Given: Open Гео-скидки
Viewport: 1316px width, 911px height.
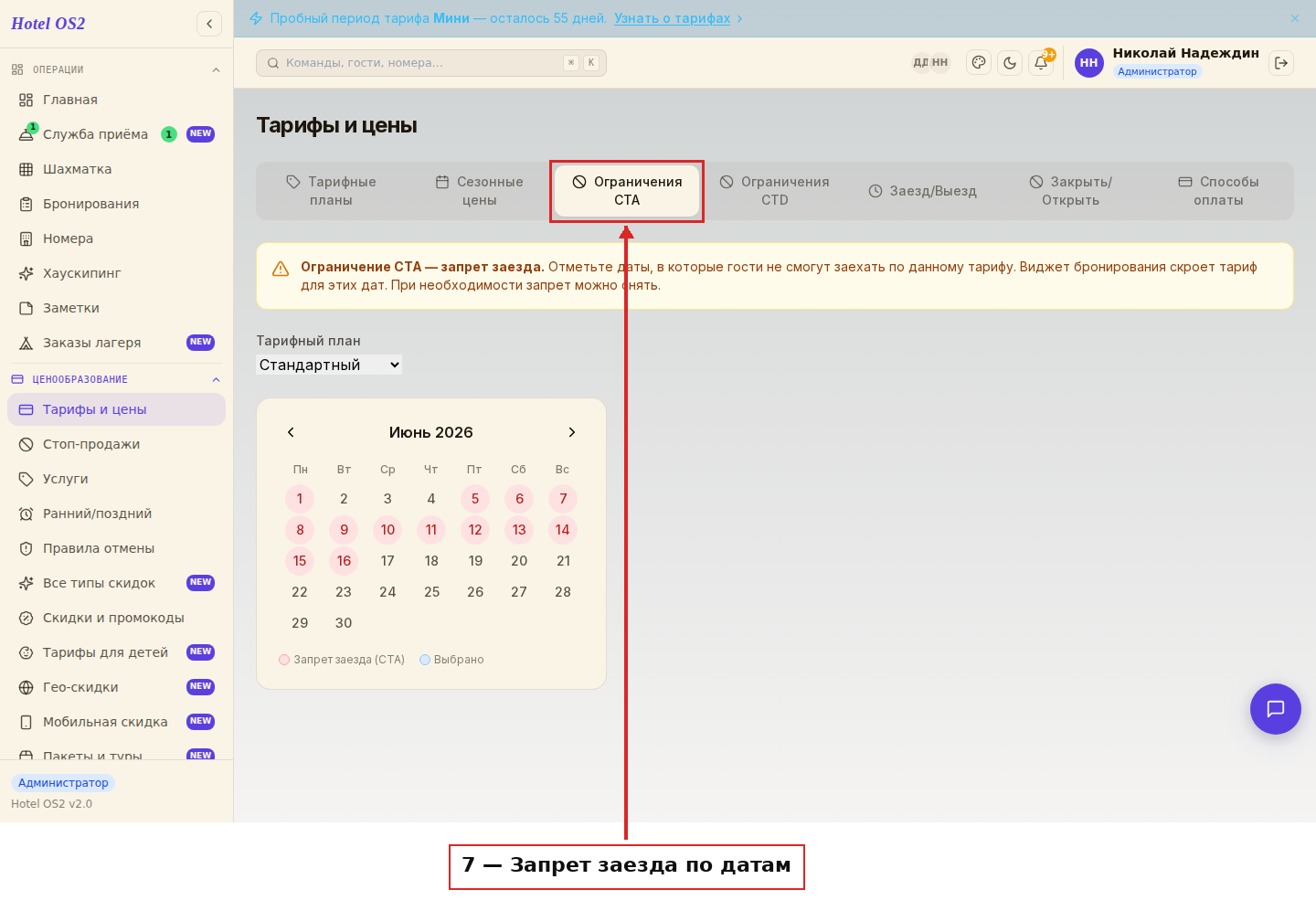Looking at the screenshot, I should point(116,687).
